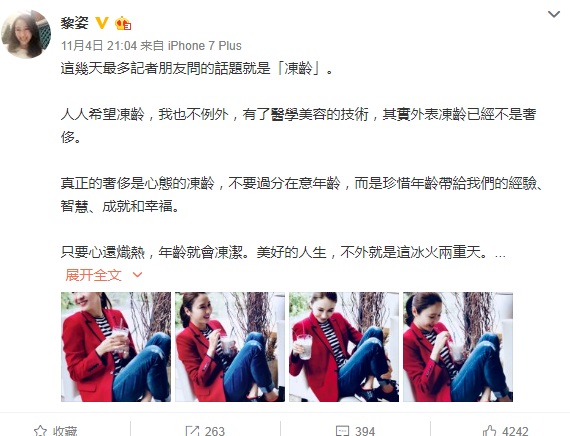Open the 394 comments
Screen dimensions: 570x436
365,431
